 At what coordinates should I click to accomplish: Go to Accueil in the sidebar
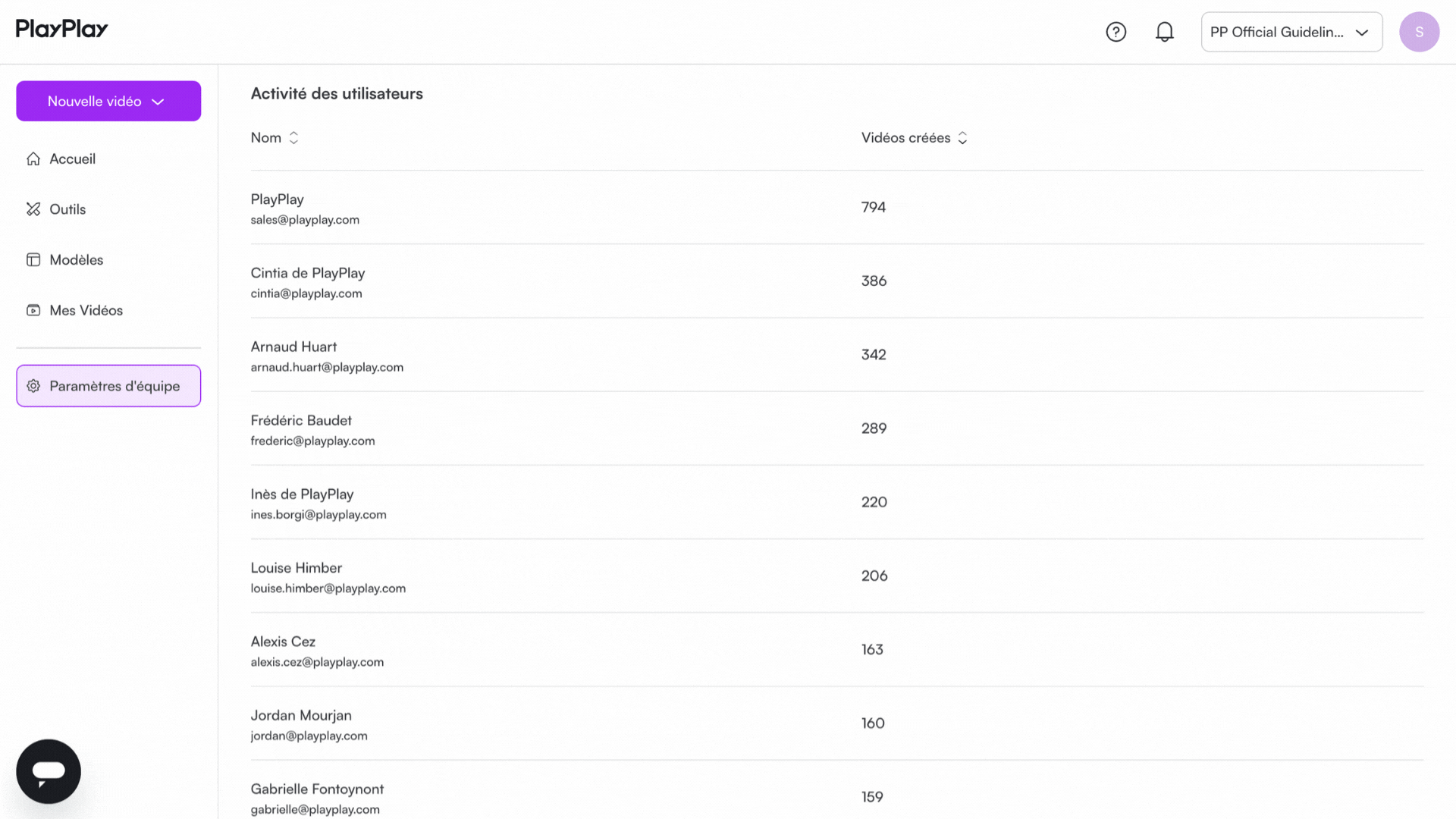click(x=73, y=158)
